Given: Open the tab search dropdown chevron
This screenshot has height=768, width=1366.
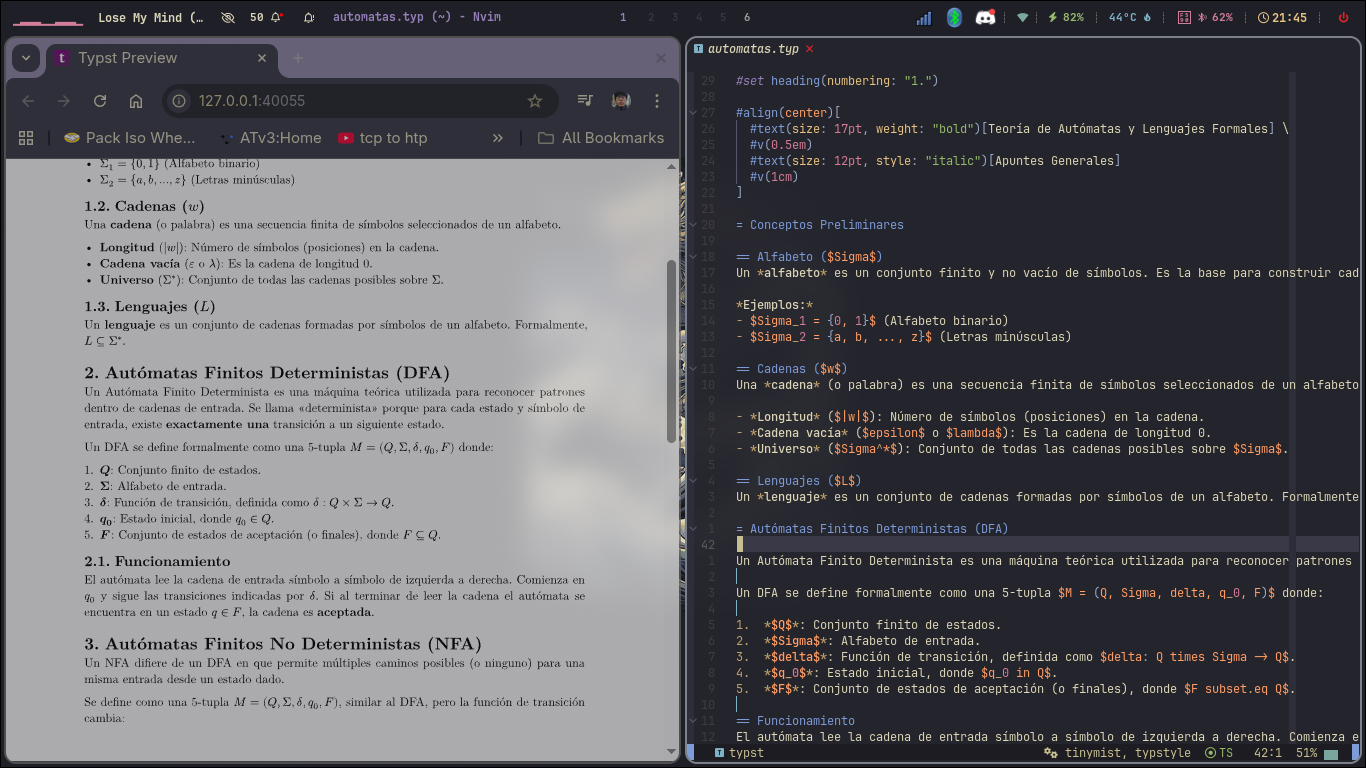Looking at the screenshot, I should (24, 58).
